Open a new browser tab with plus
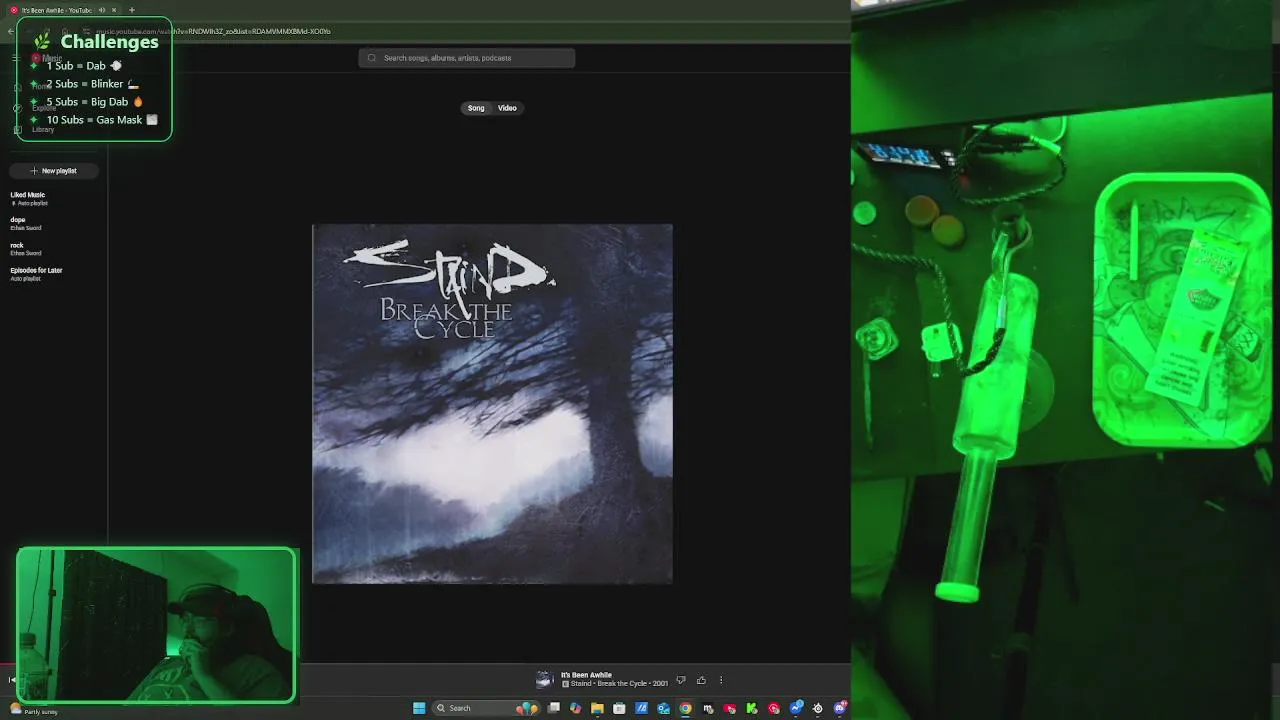The width and height of the screenshot is (1280, 720). [x=131, y=10]
